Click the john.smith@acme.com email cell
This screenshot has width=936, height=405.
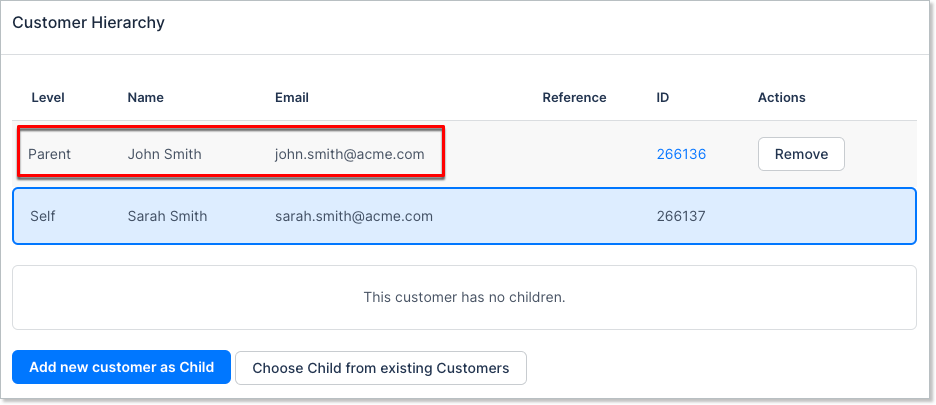click(x=349, y=154)
